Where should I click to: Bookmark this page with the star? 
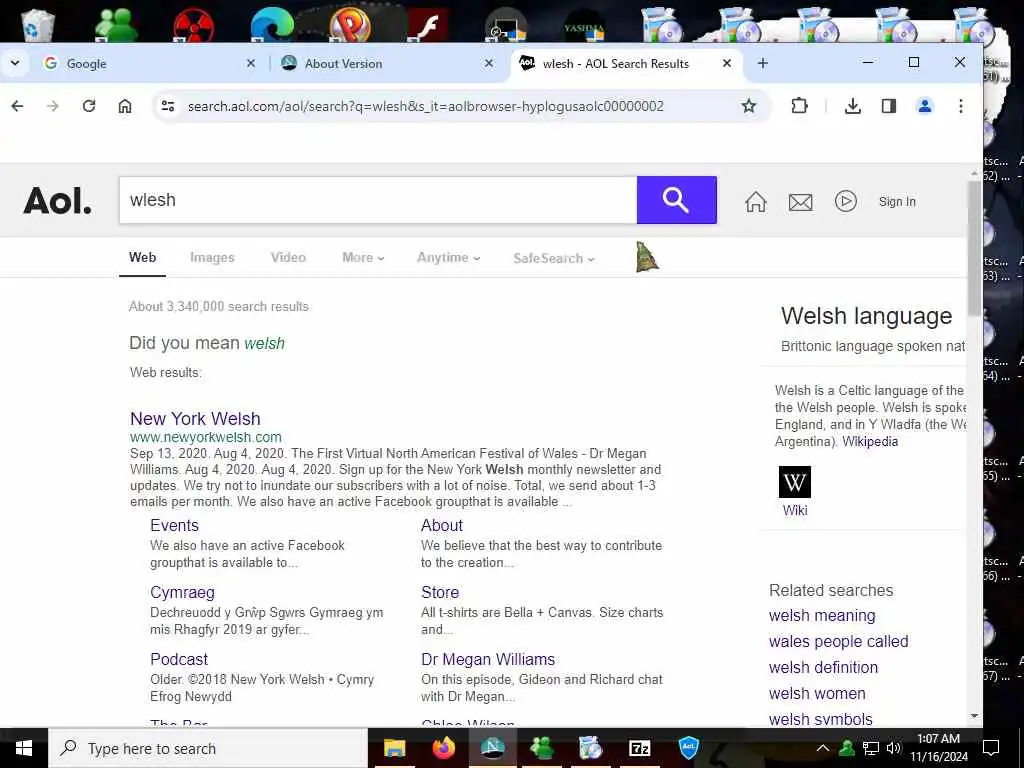click(748, 106)
